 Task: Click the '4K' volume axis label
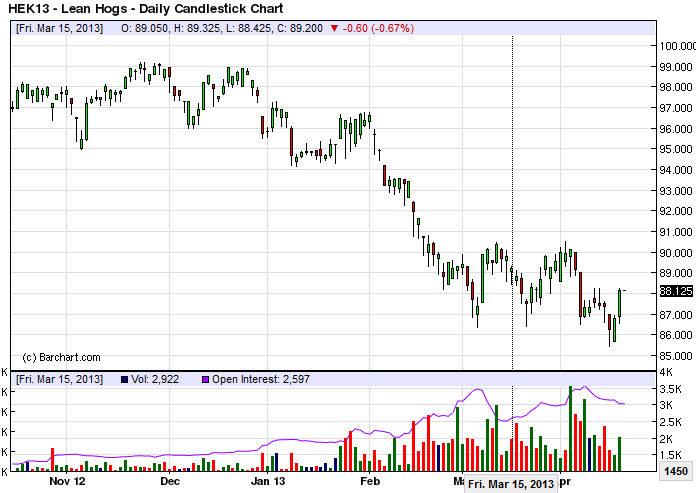coord(667,372)
